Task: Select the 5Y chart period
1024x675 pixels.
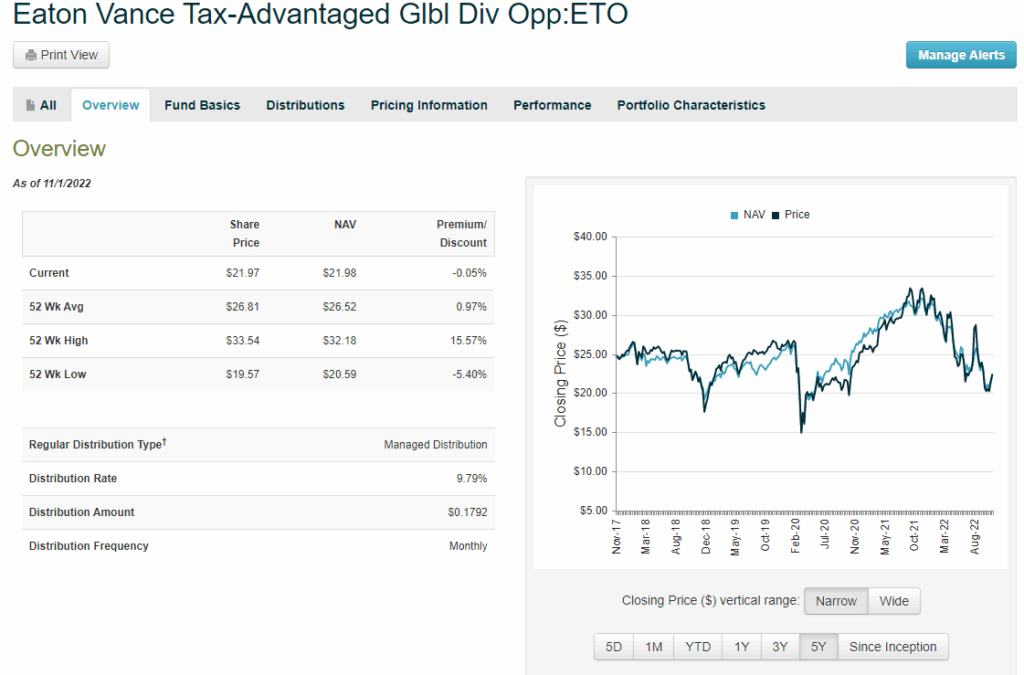Action: click(x=819, y=647)
